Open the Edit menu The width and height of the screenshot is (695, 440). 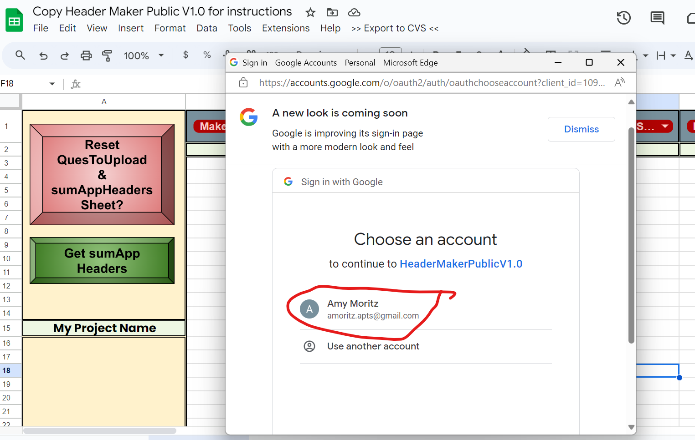coord(67,28)
